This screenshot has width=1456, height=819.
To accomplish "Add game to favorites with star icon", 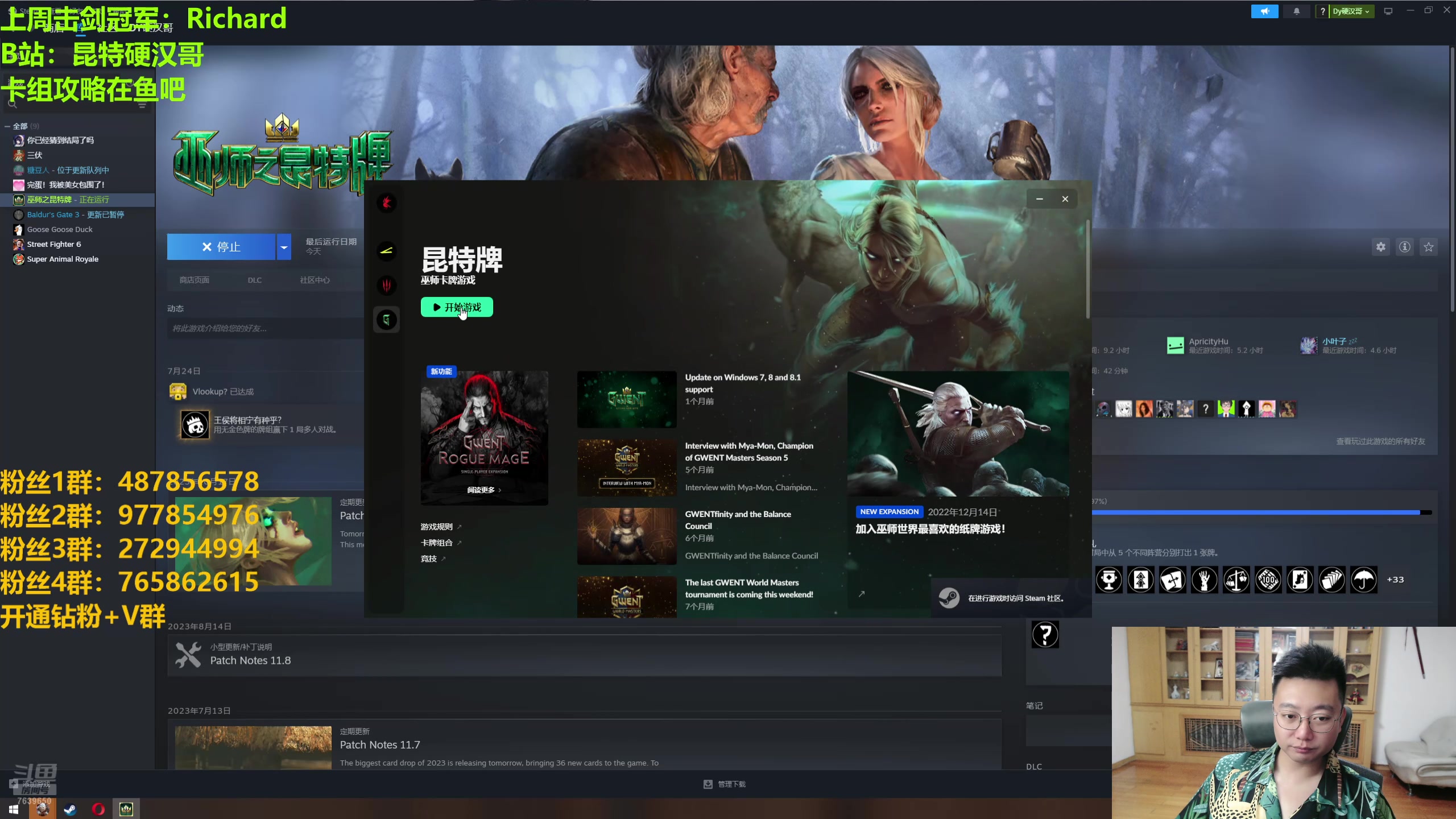I will (x=1429, y=247).
